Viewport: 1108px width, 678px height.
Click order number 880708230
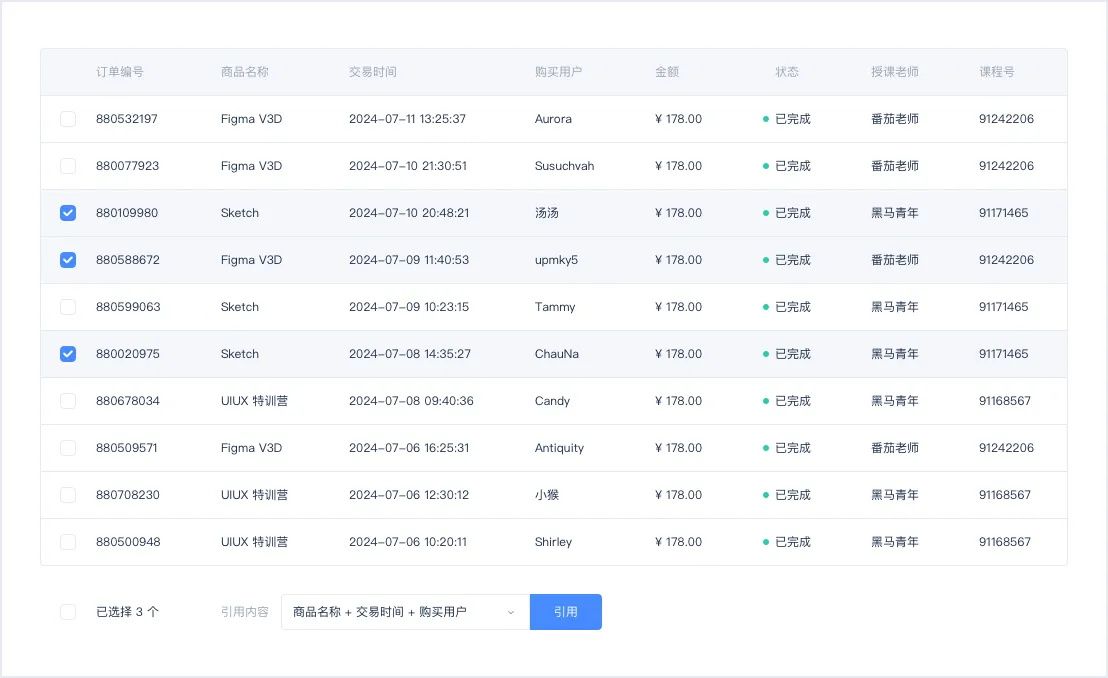pyautogui.click(x=128, y=495)
